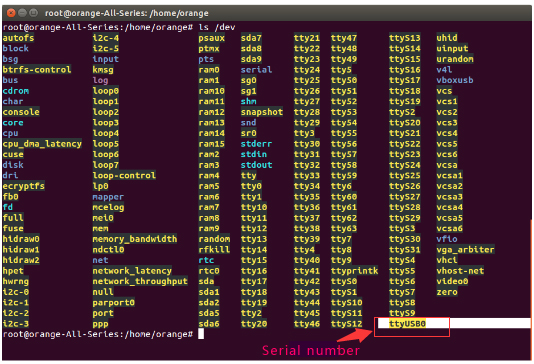Screen dimensions: 534x364
Task: Select the 'rtc0' entry
Action: 209,271
